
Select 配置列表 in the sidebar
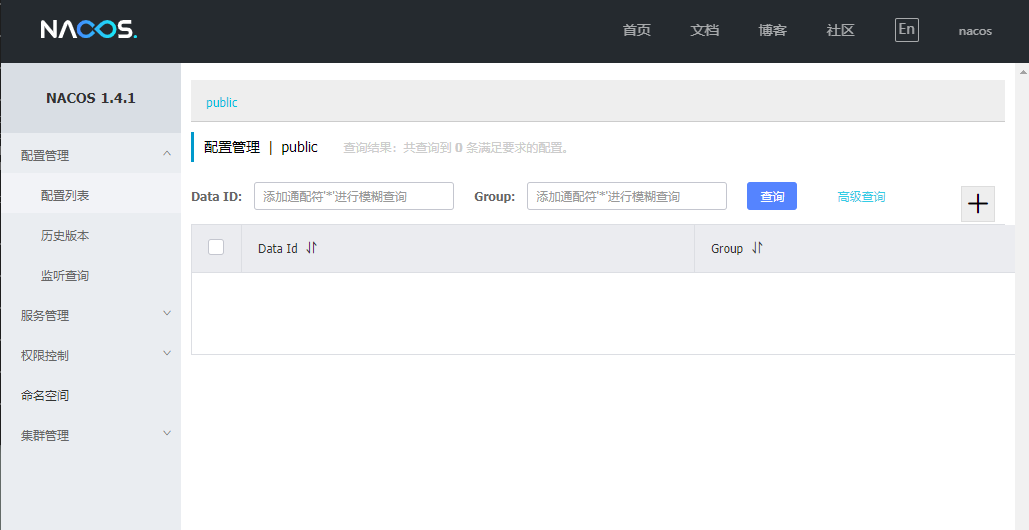coord(65,195)
